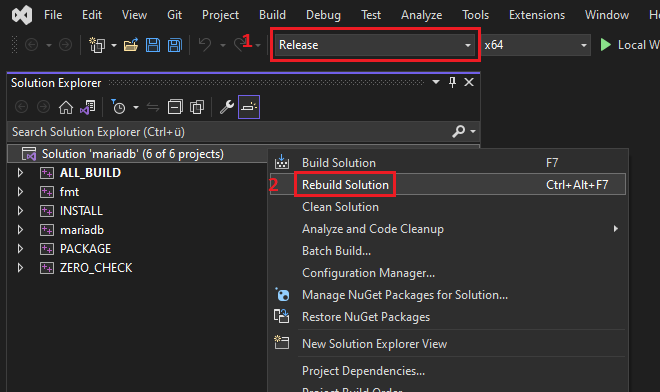Click the Save toolbar icon
660x392 pixels.
click(153, 45)
